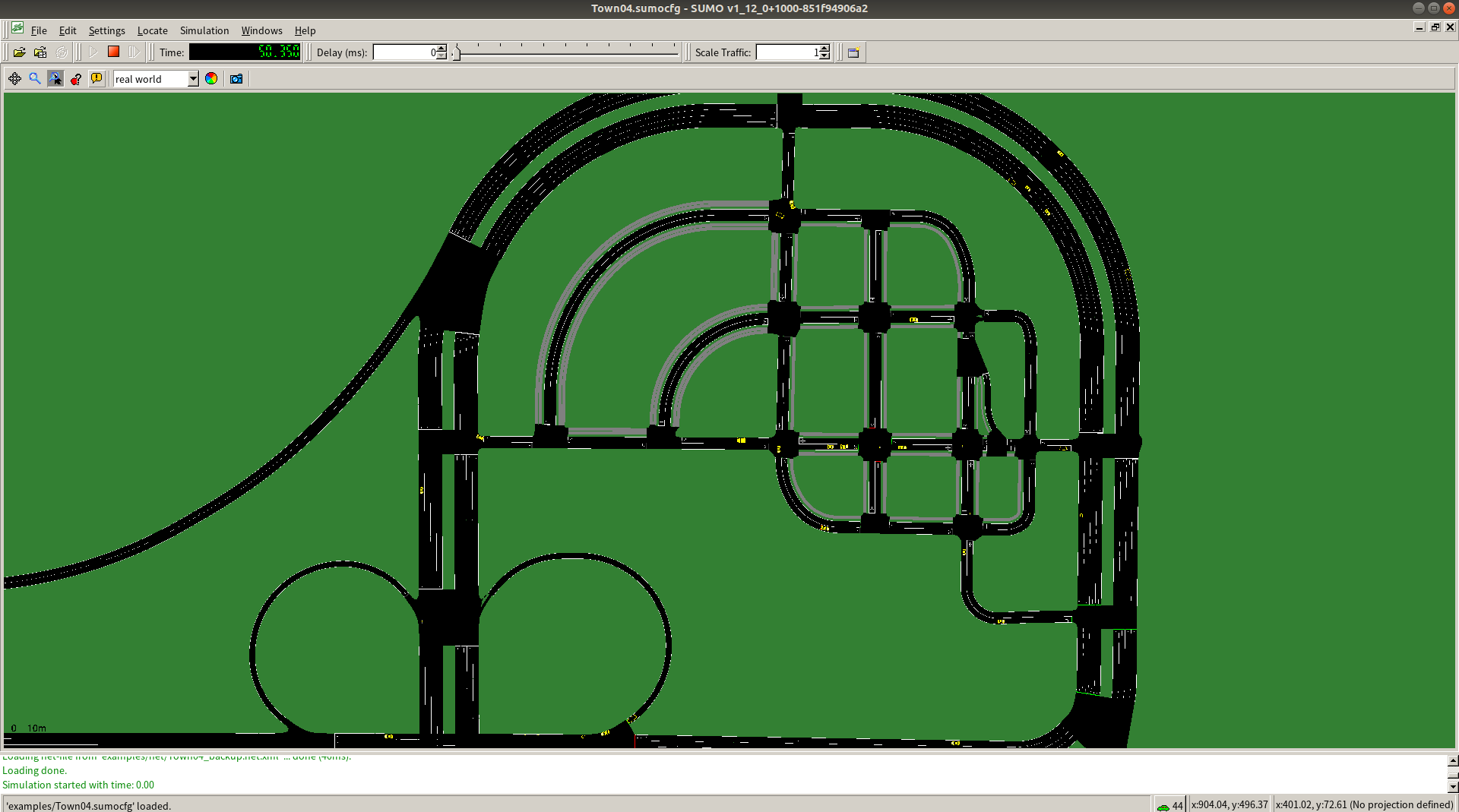This screenshot has height=812, width=1459.
Task: Click the 'Simulation started with time: 0.00' message
Action: pos(78,785)
